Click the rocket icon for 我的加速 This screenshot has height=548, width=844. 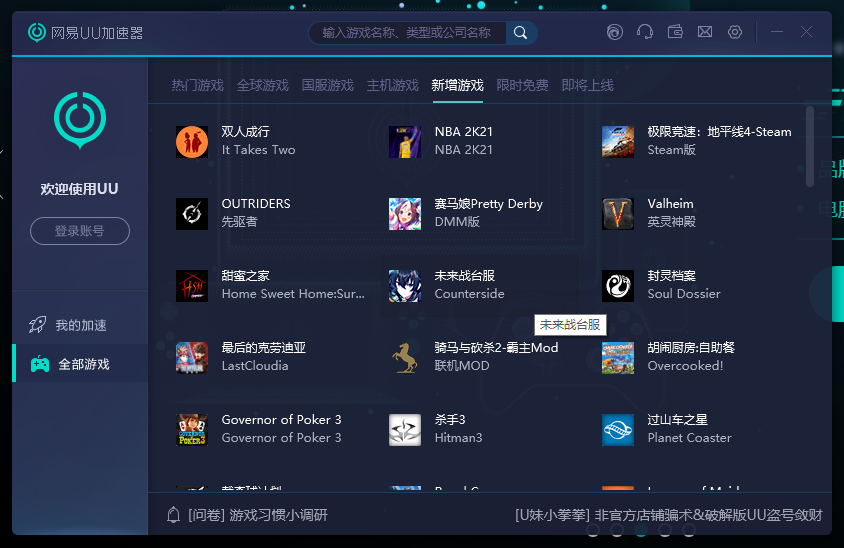38,325
